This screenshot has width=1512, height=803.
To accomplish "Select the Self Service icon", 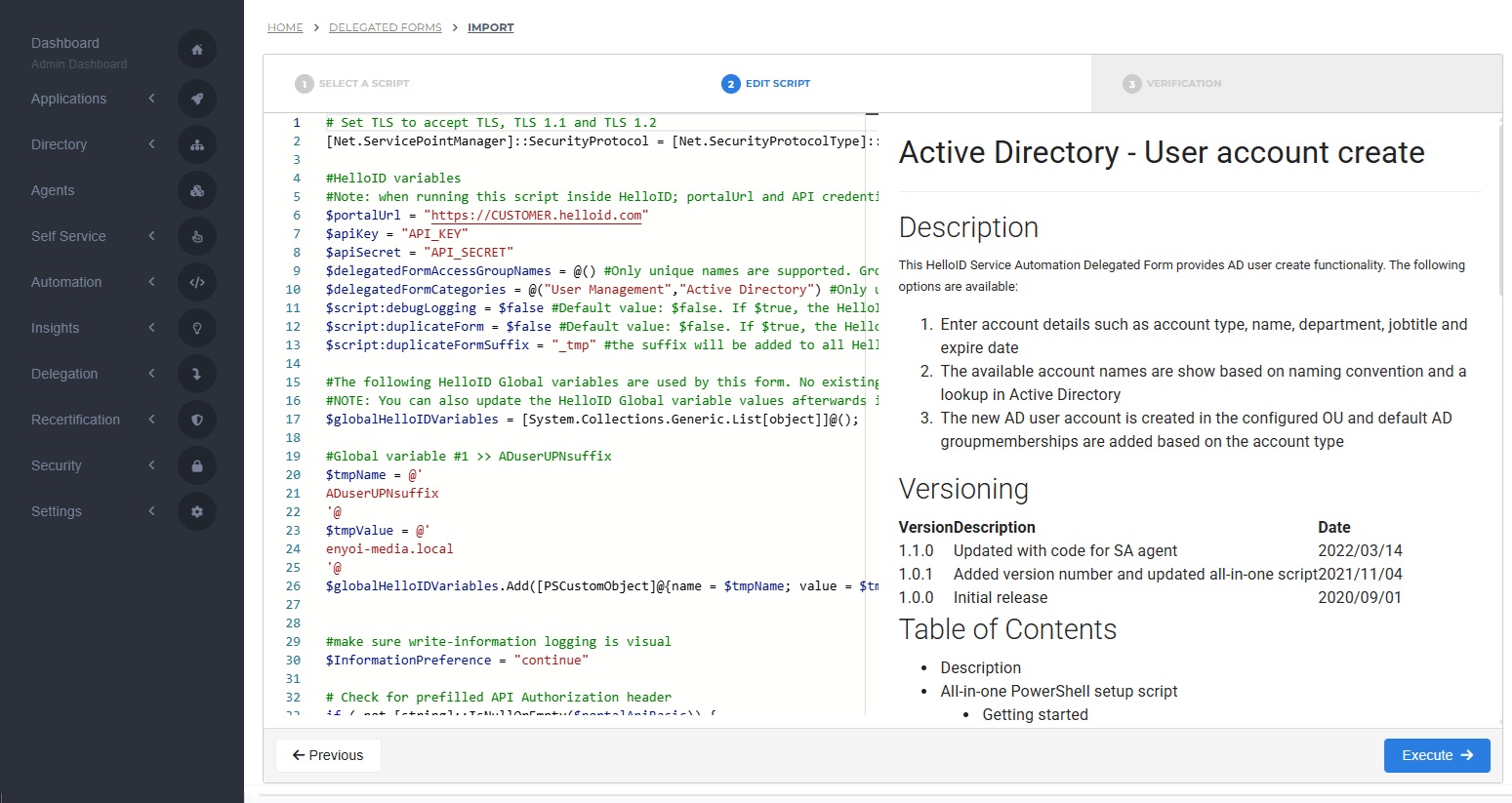I will 197,236.
